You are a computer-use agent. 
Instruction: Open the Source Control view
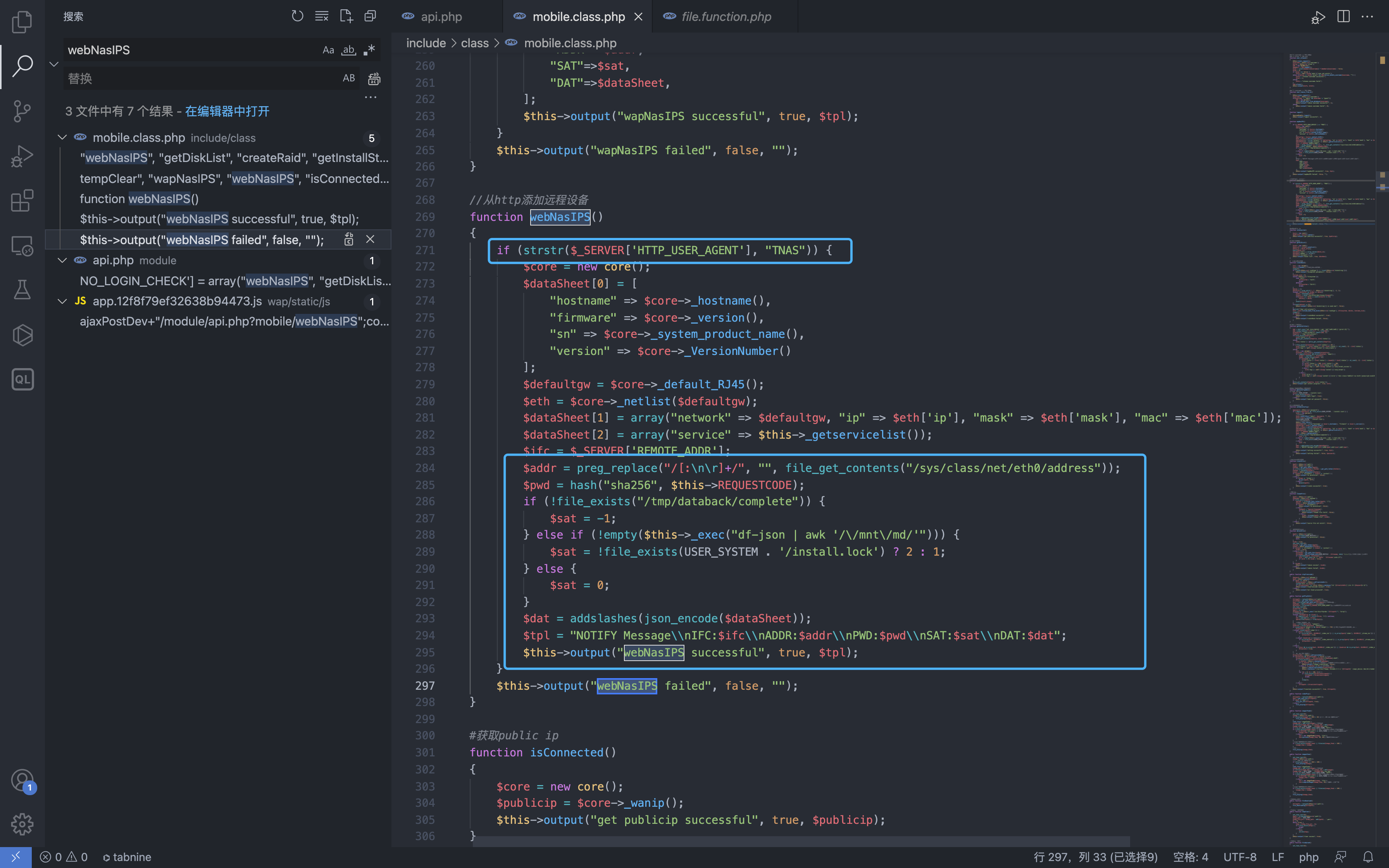[22, 111]
